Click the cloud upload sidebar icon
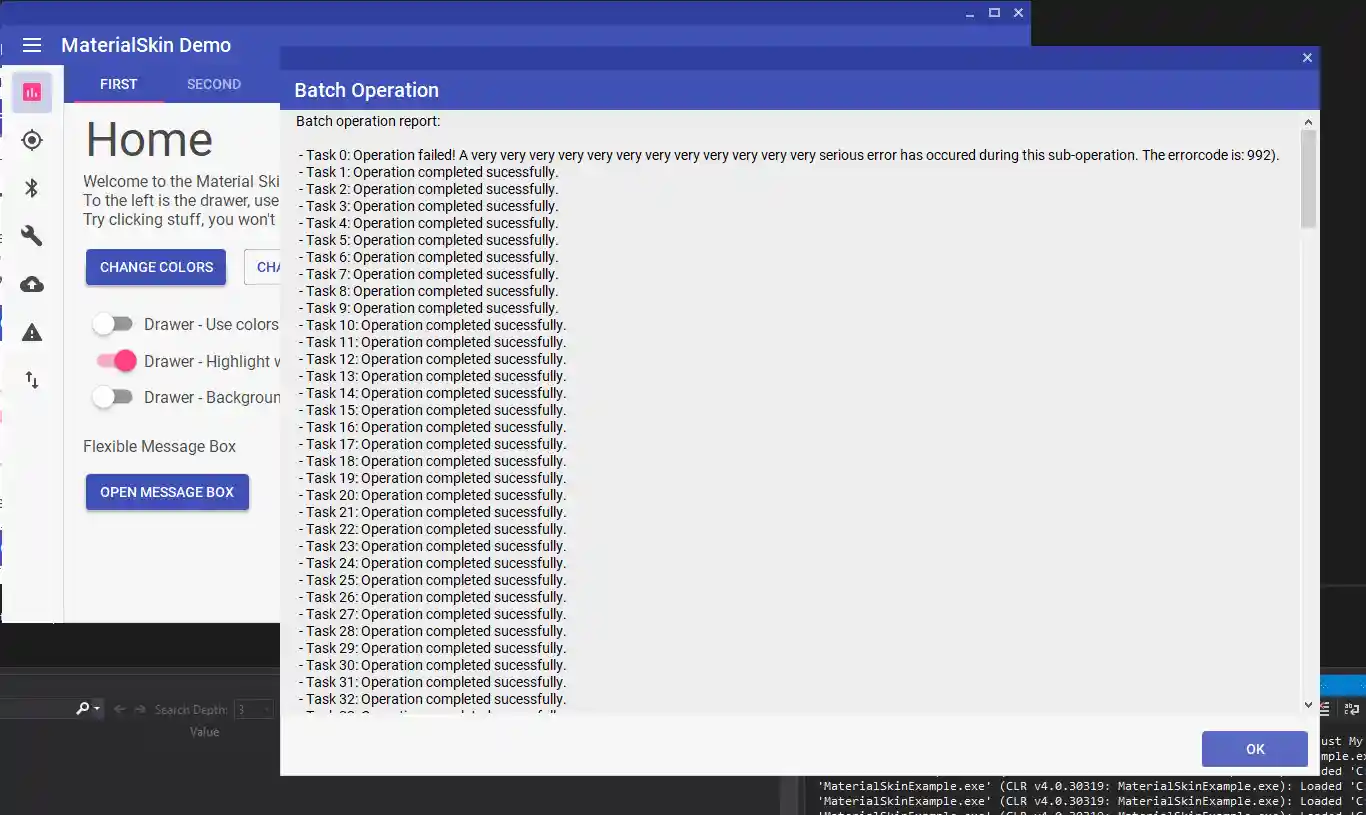The width and height of the screenshot is (1366, 815). pos(31,283)
